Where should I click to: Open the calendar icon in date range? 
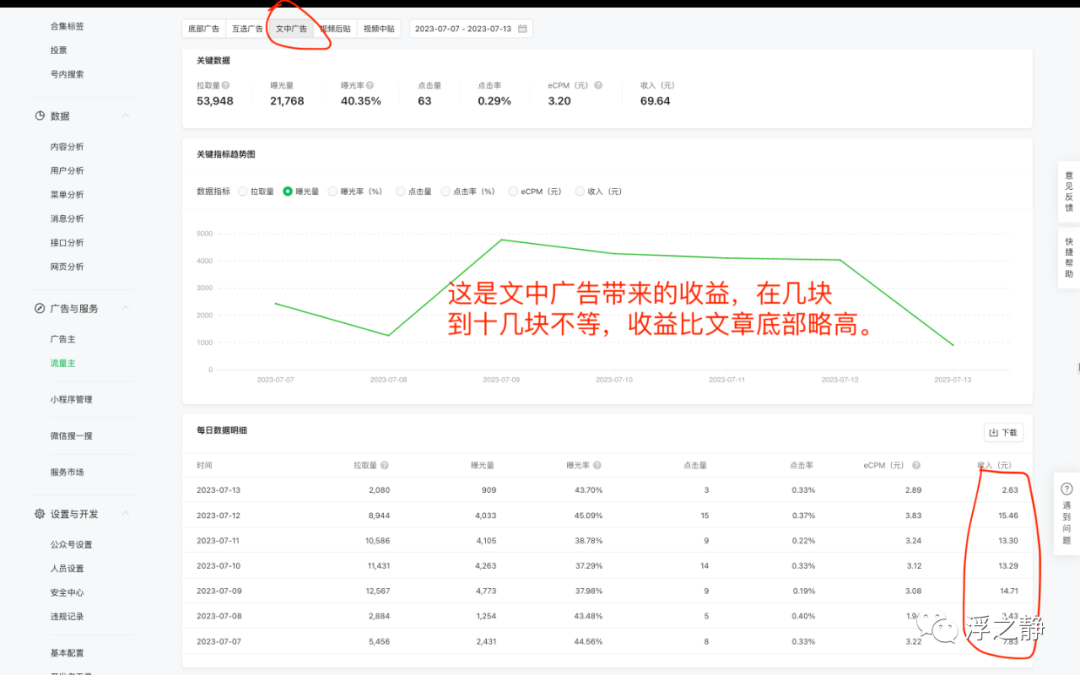point(523,29)
